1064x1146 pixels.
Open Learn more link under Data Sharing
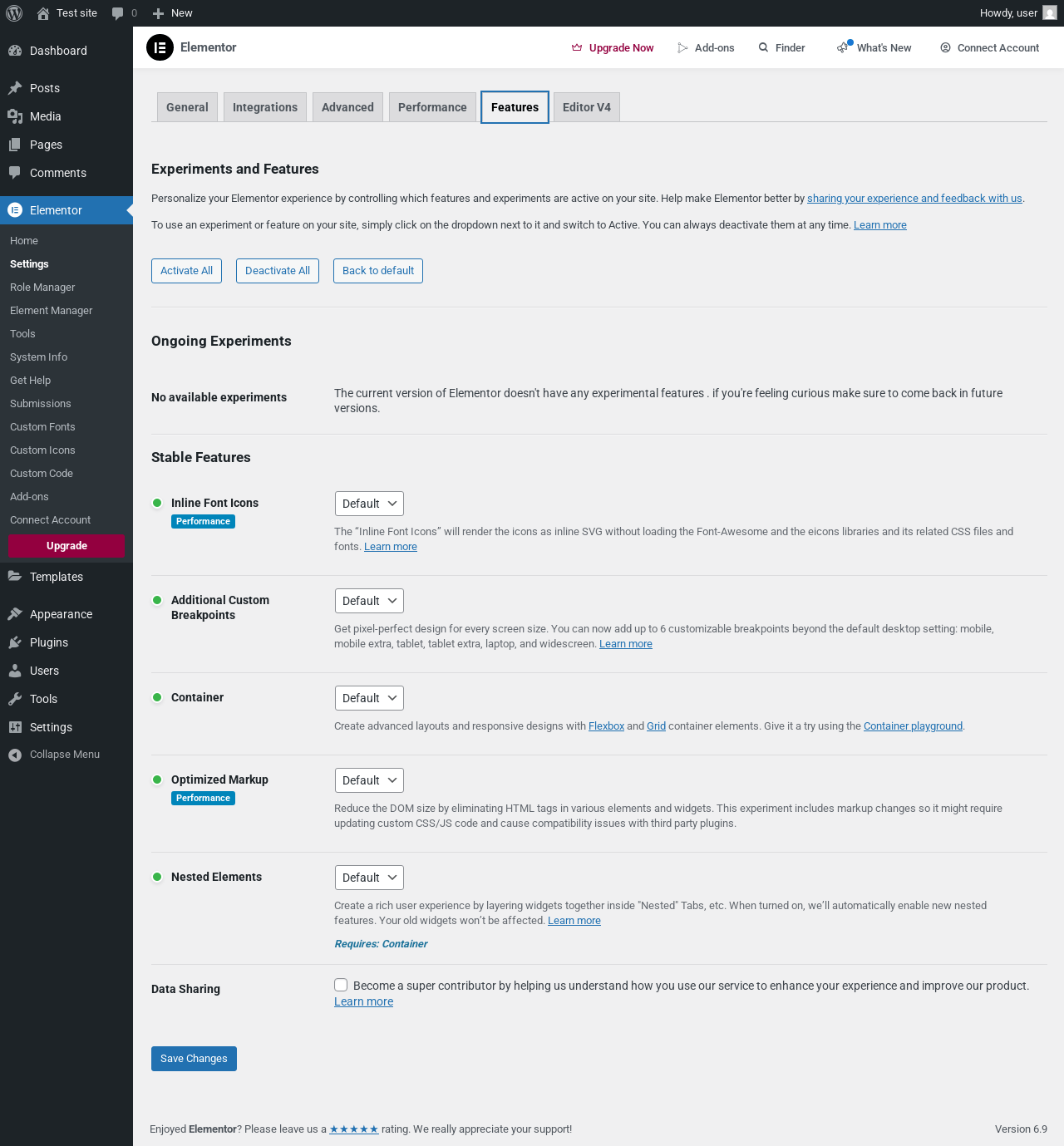click(x=363, y=1002)
